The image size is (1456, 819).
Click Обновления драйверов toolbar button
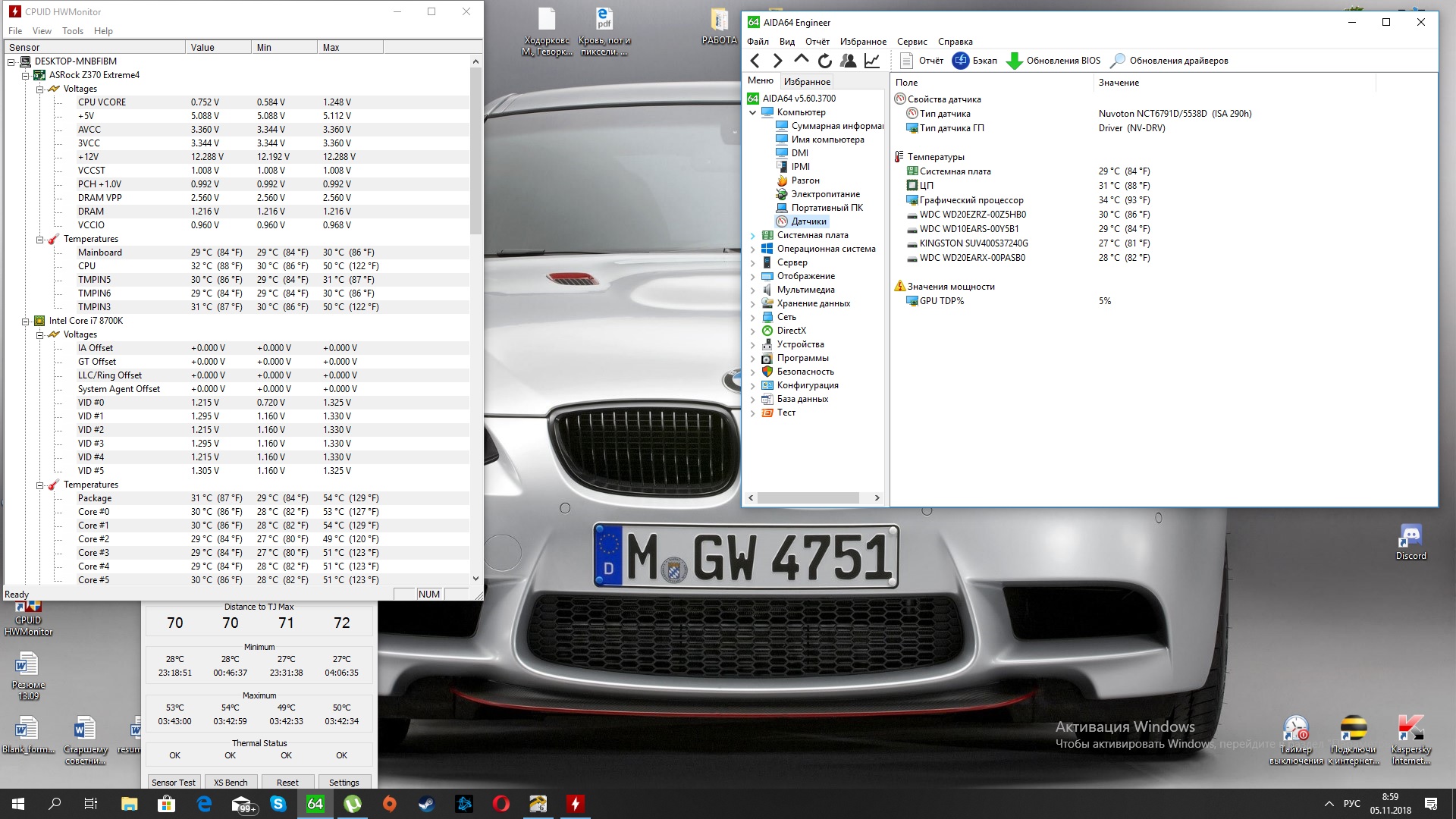pyautogui.click(x=1169, y=61)
